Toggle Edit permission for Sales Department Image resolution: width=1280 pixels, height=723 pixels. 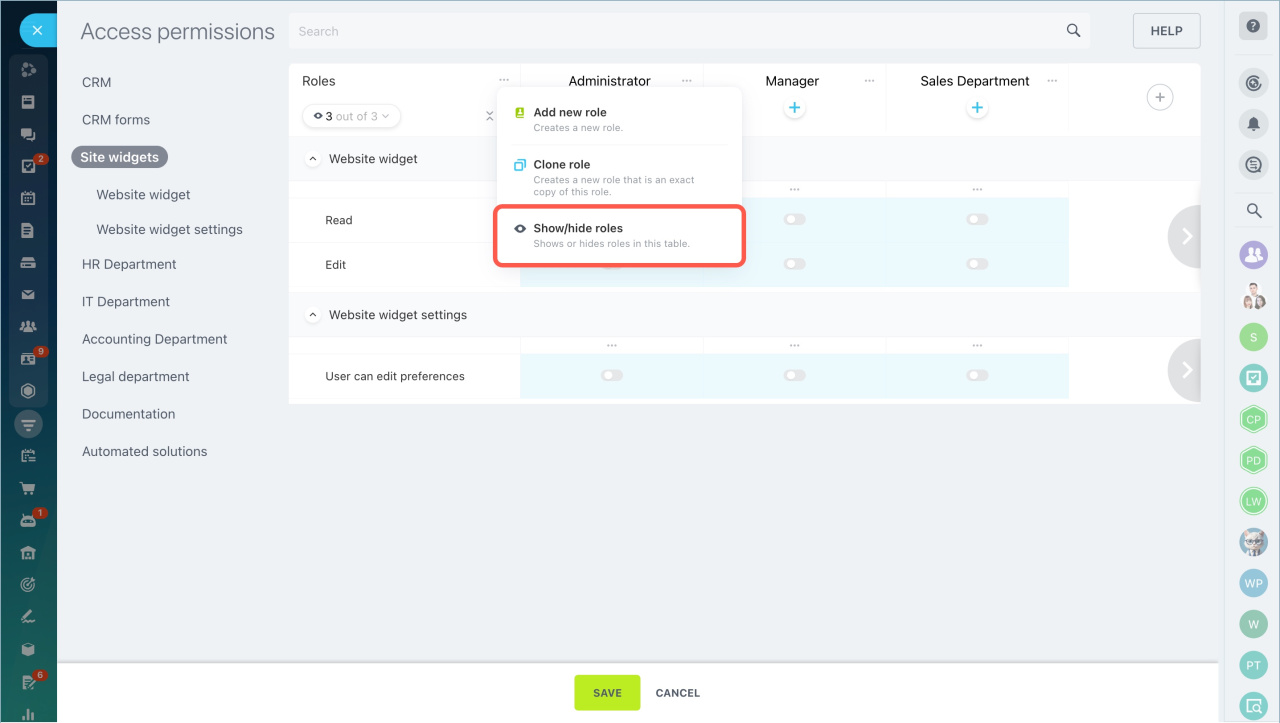(x=977, y=265)
